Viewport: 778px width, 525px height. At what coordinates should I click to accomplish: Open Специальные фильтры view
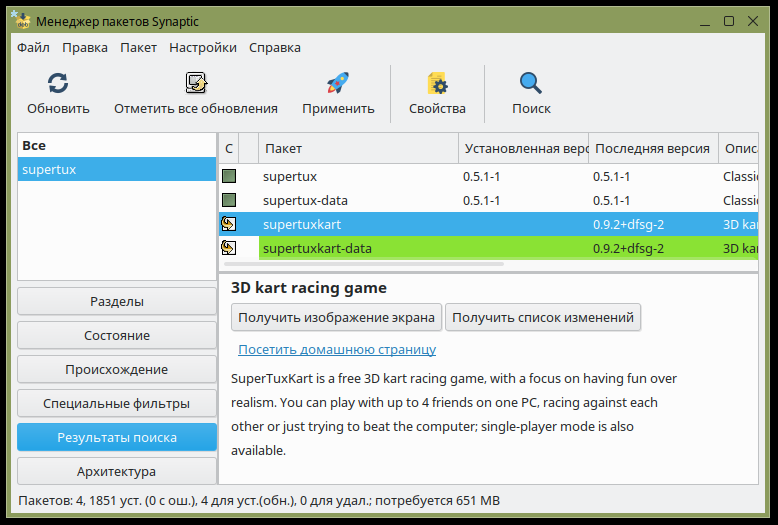pyautogui.click(x=117, y=403)
